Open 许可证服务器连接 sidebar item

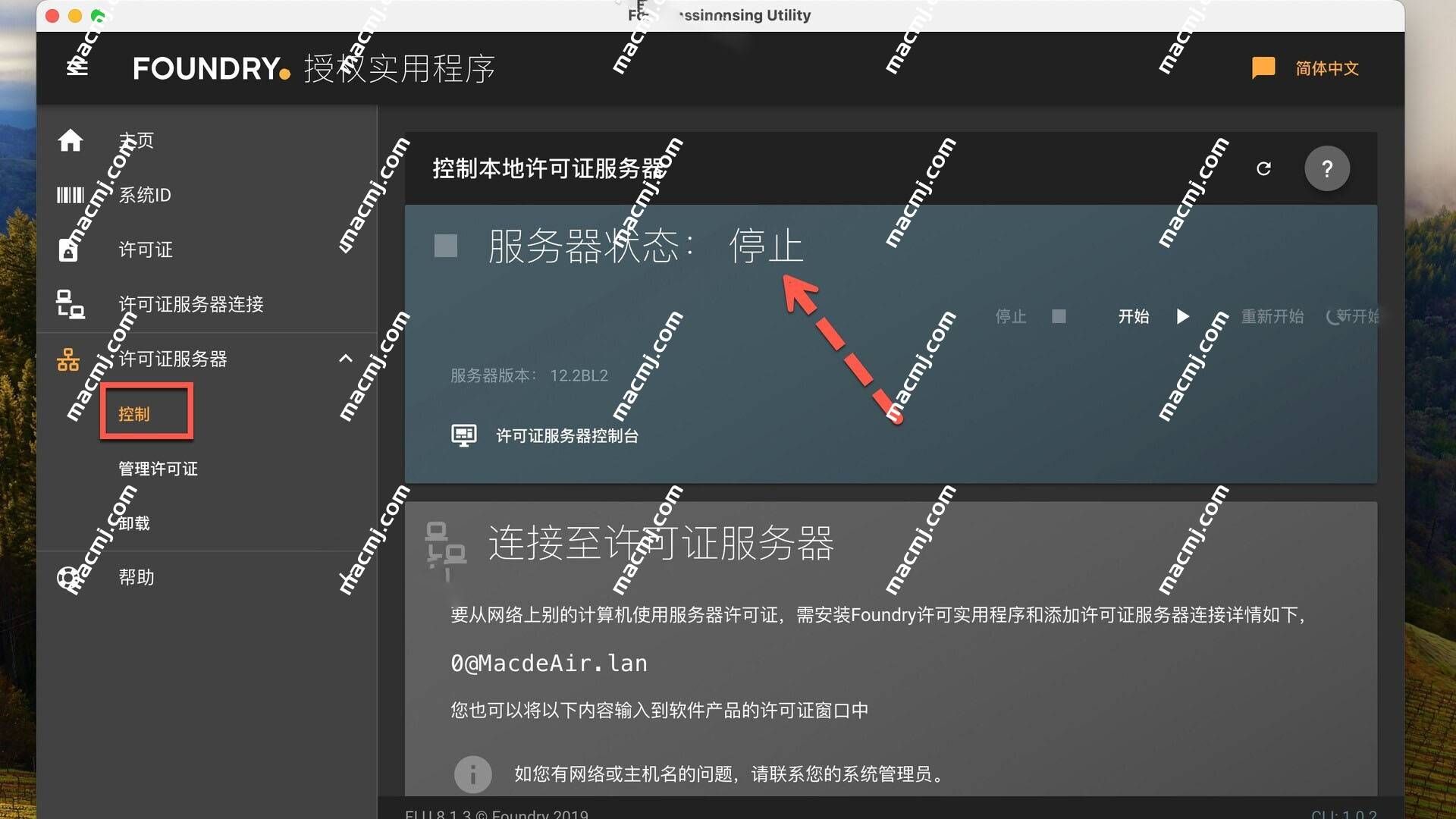[x=191, y=304]
